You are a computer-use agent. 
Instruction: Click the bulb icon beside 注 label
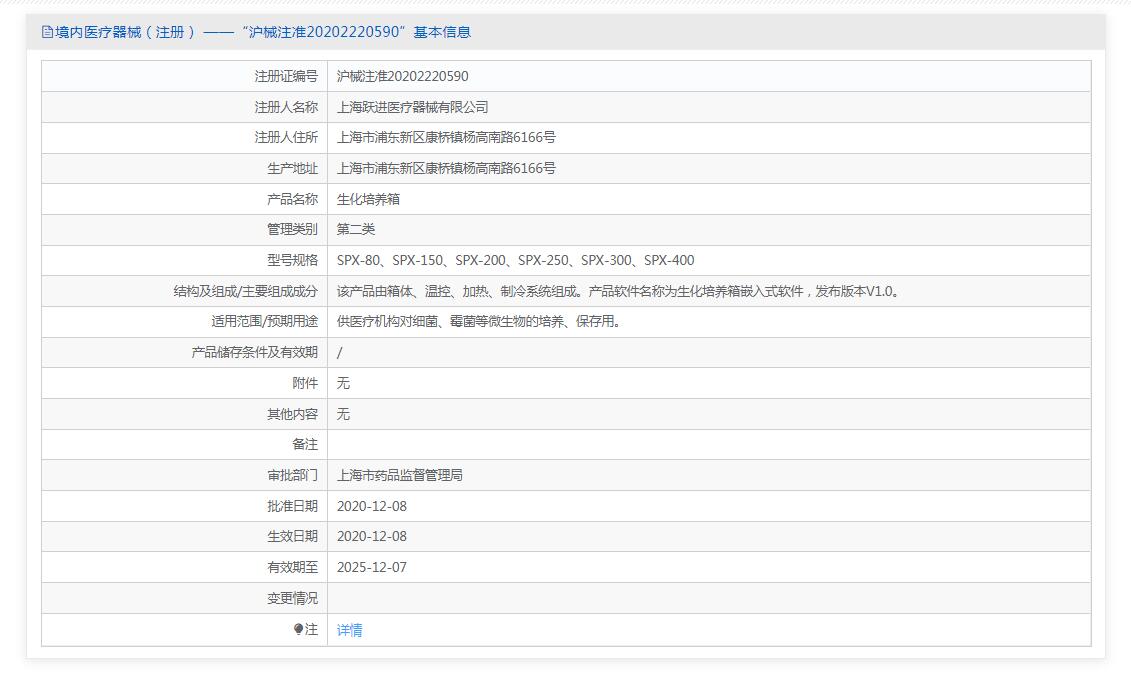click(x=298, y=629)
